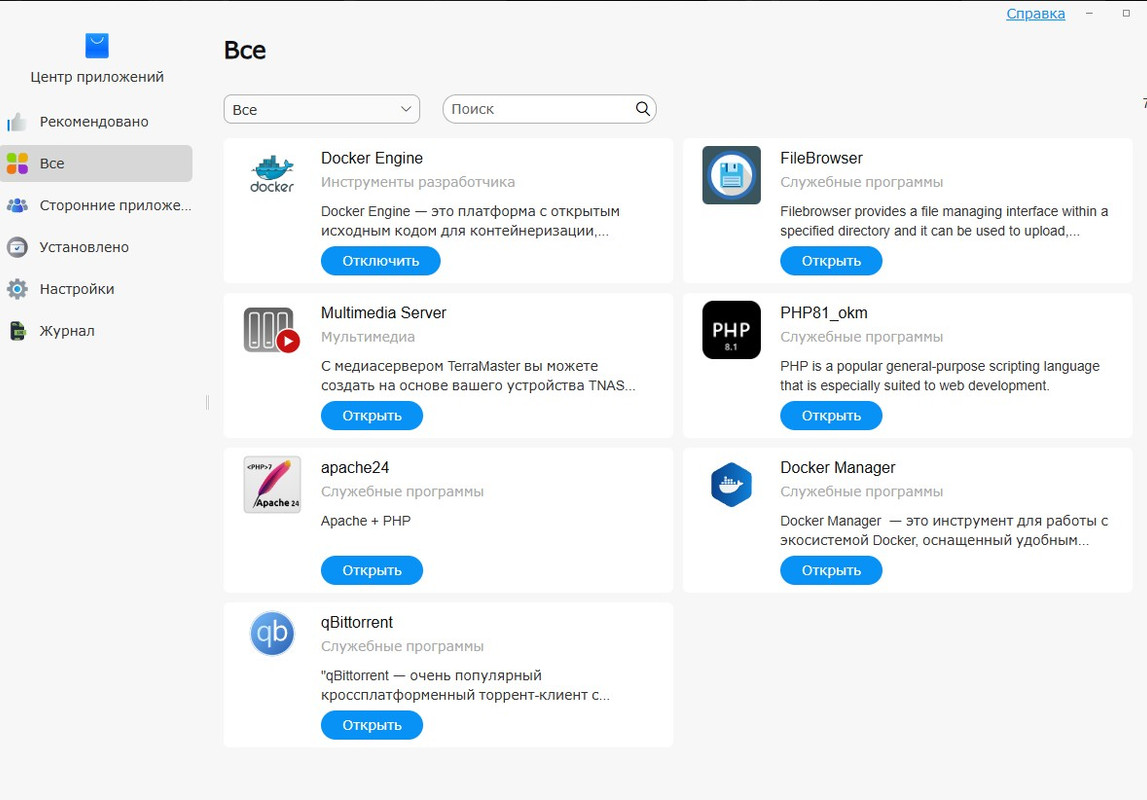Click the apache24 feather icon
This screenshot has width=1147, height=800.
pyautogui.click(x=272, y=485)
